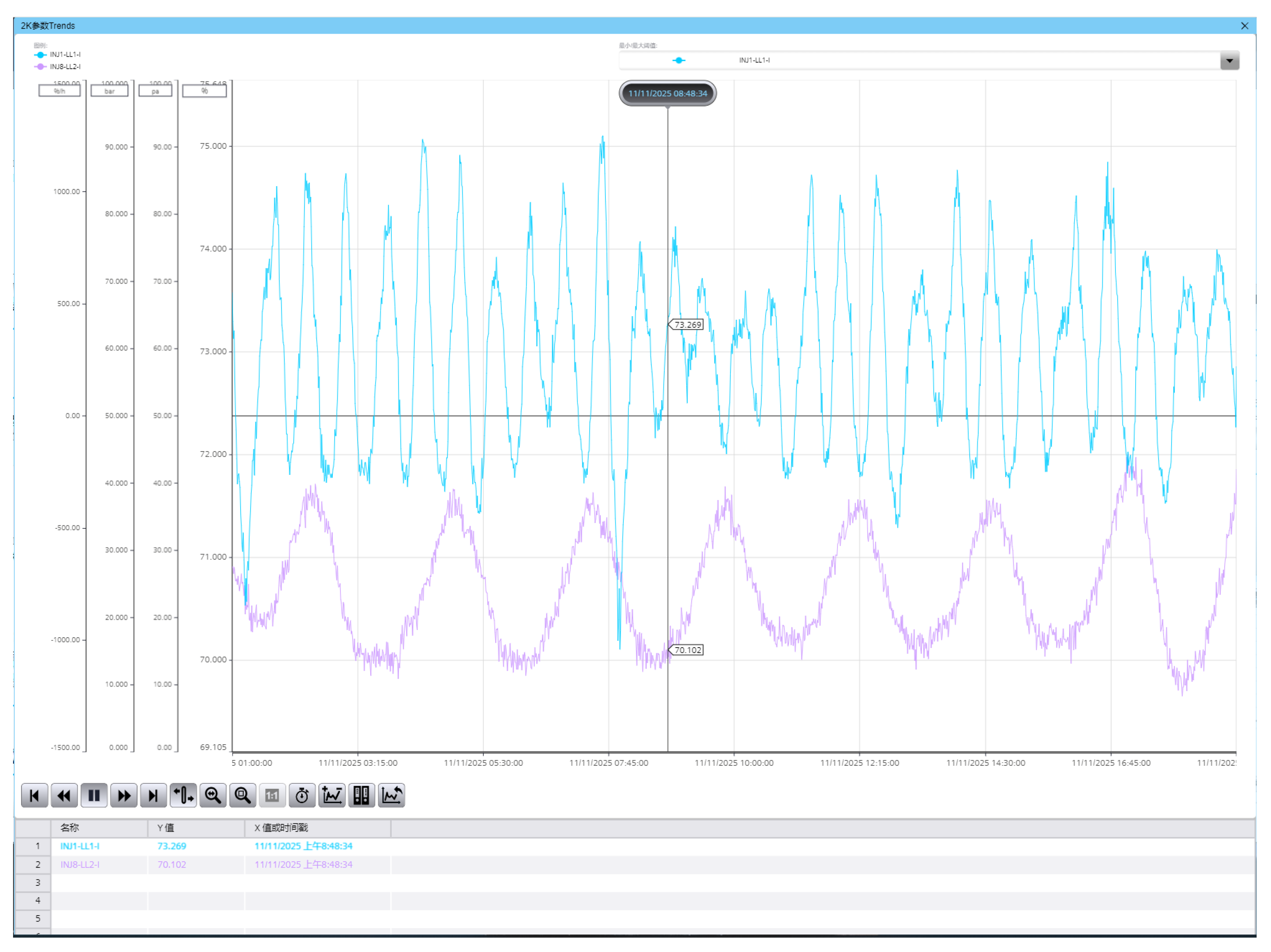Jump to first record in trend
Image resolution: width=1271 pixels, height=952 pixels.
tap(35, 796)
